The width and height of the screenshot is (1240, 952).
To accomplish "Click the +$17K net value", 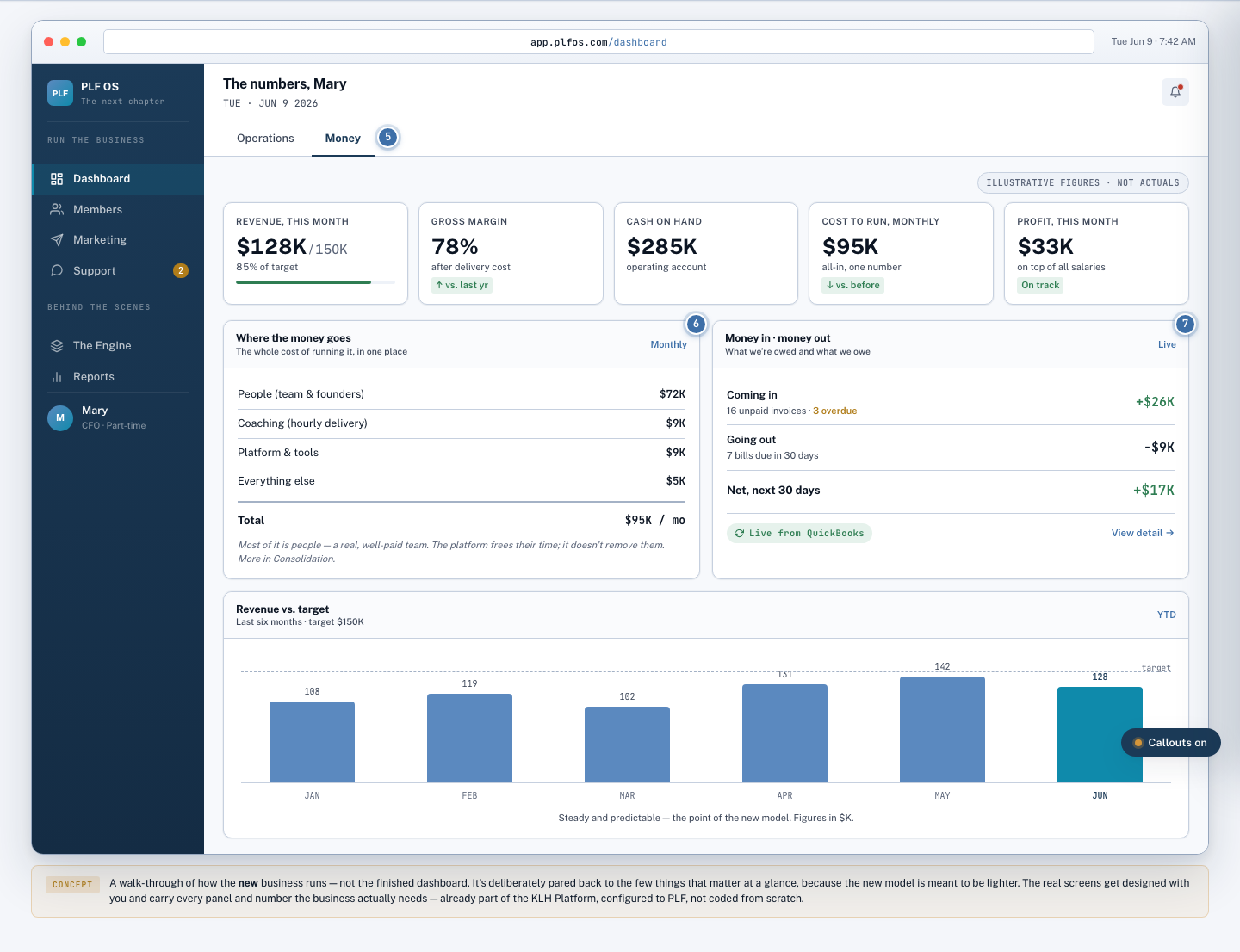I will (x=1153, y=491).
